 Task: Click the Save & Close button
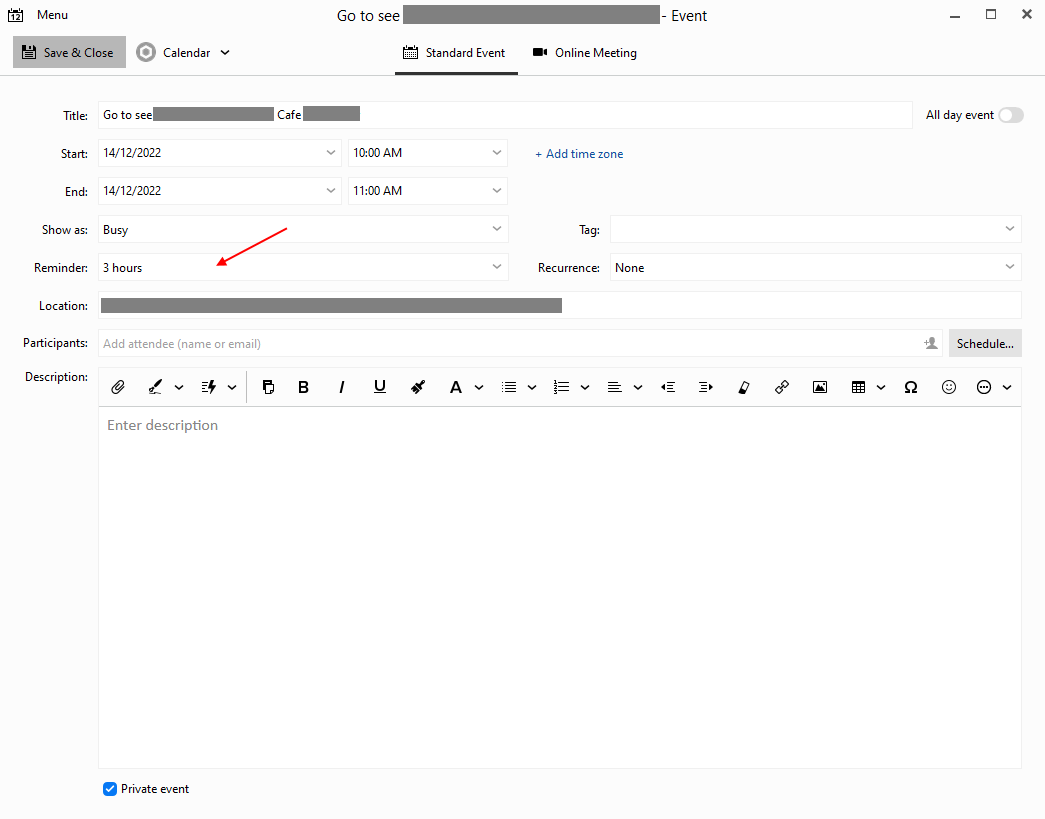coord(69,53)
